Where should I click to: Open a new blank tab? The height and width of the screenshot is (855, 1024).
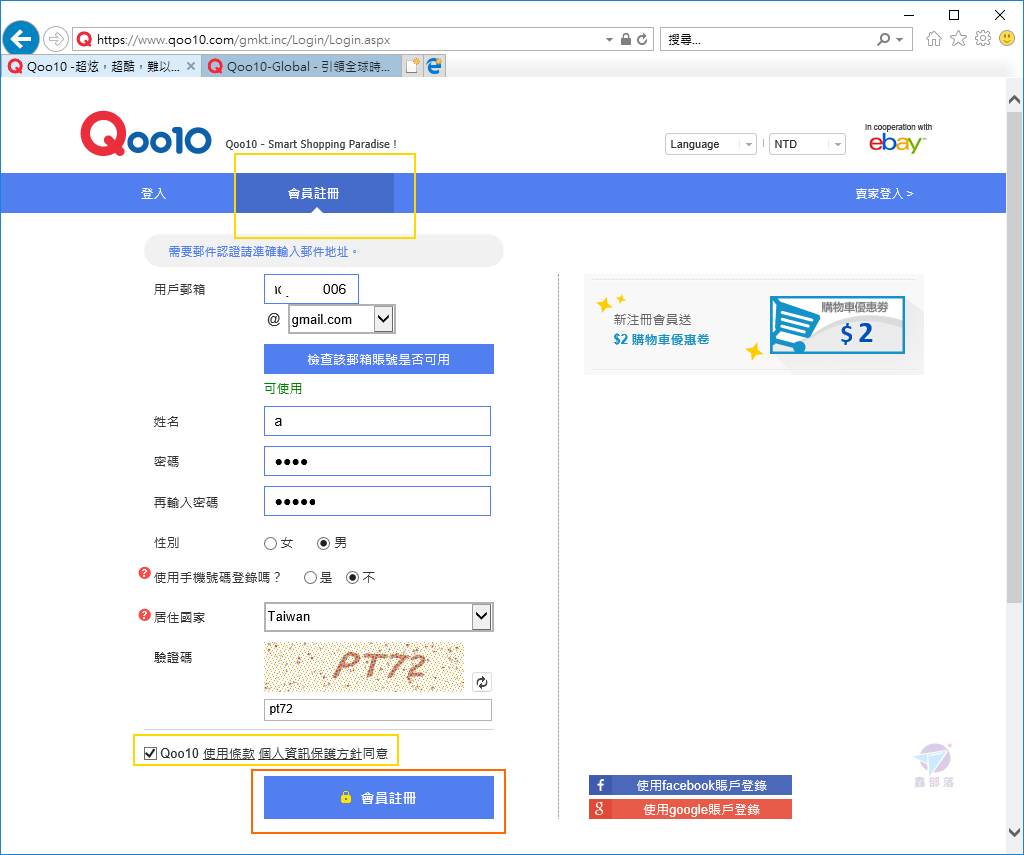[412, 66]
